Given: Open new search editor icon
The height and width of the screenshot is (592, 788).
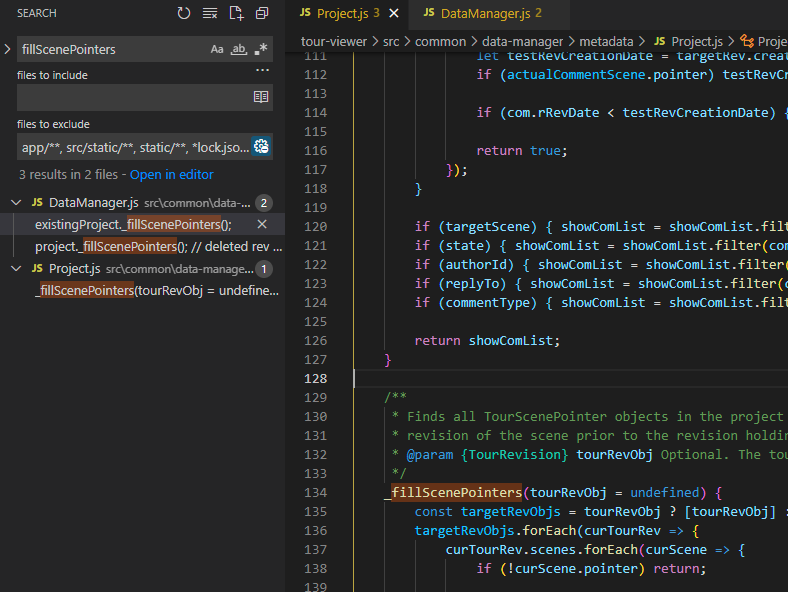Looking at the screenshot, I should (x=236, y=13).
